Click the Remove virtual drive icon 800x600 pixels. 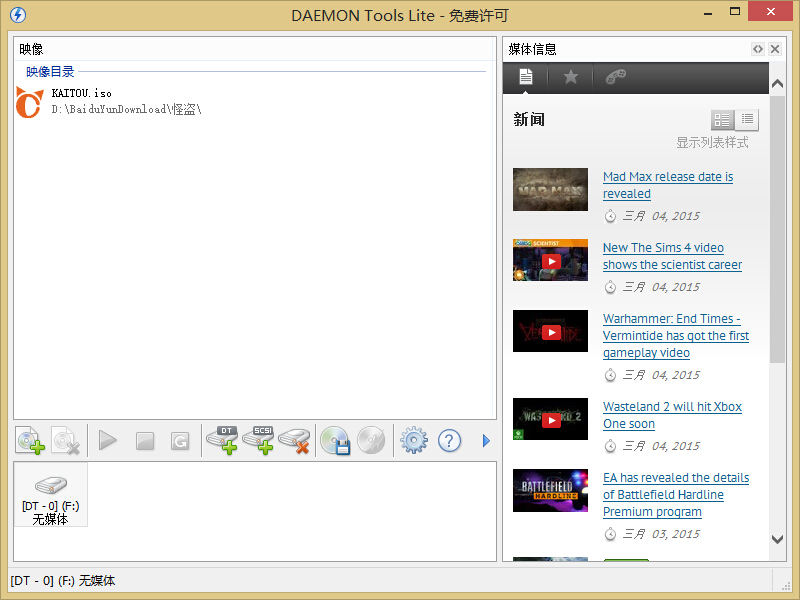coord(295,440)
